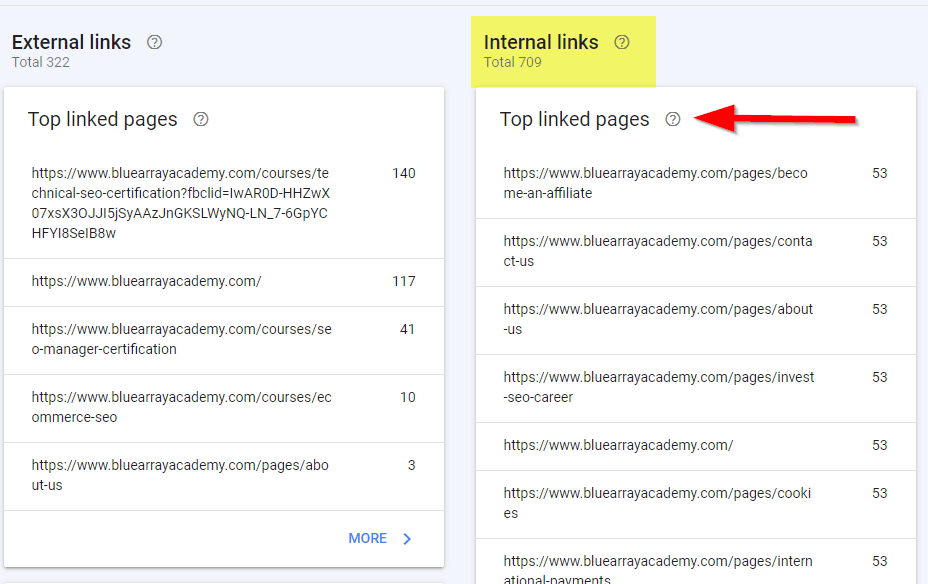Click the 117 link count value
This screenshot has height=584, width=928.
pos(404,281)
